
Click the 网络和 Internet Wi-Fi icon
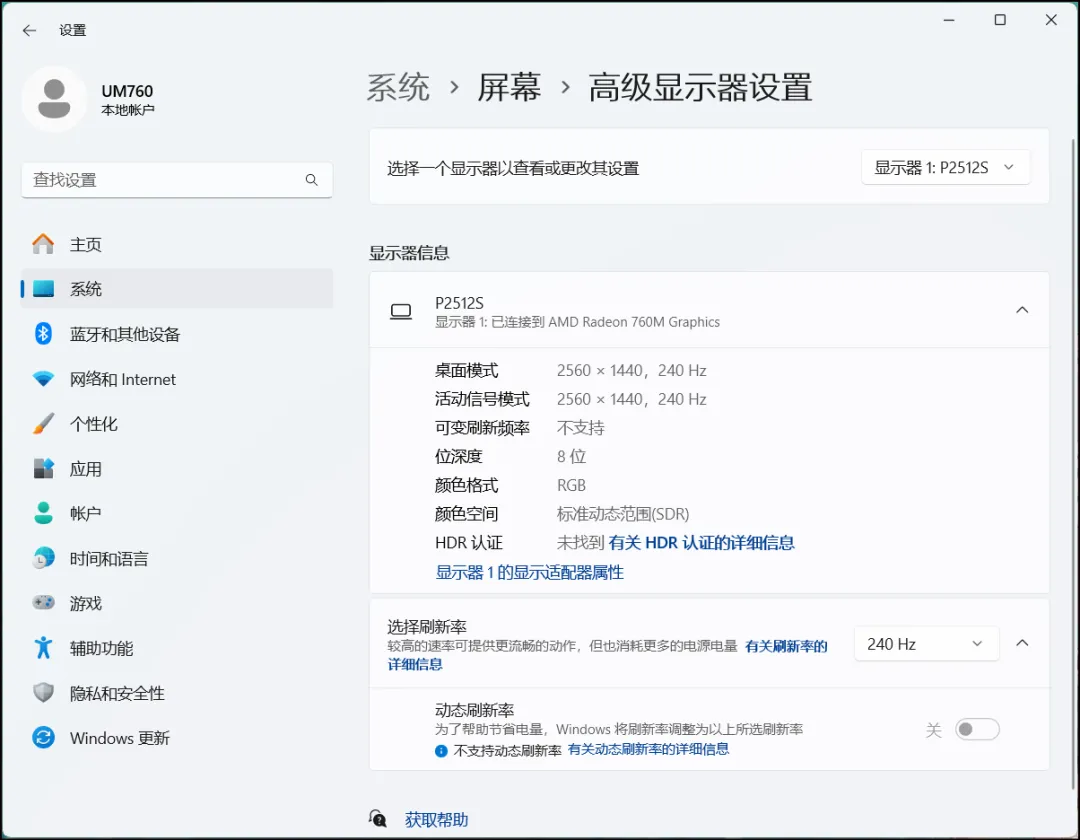click(x=43, y=379)
